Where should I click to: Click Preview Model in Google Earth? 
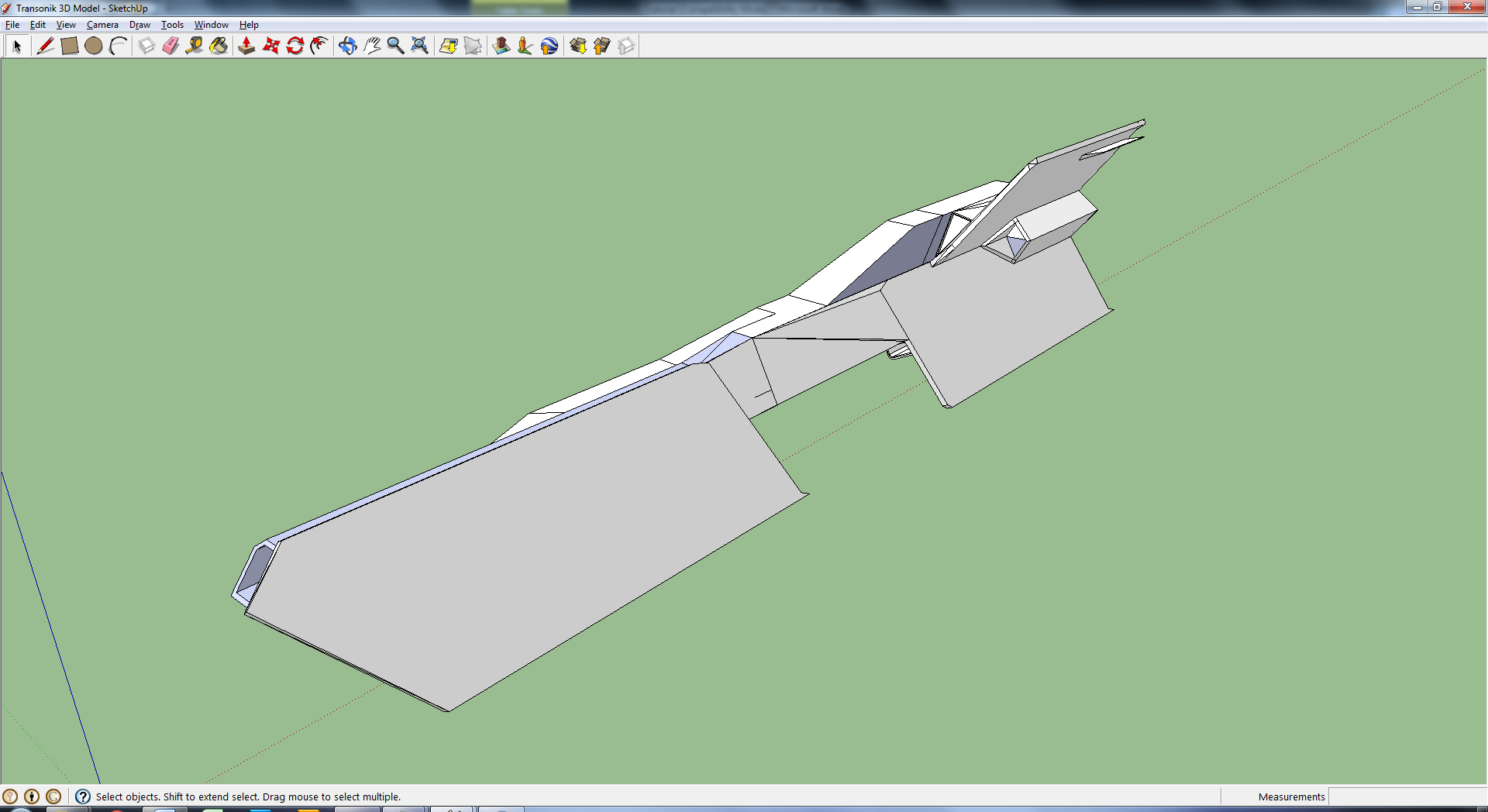tap(549, 46)
